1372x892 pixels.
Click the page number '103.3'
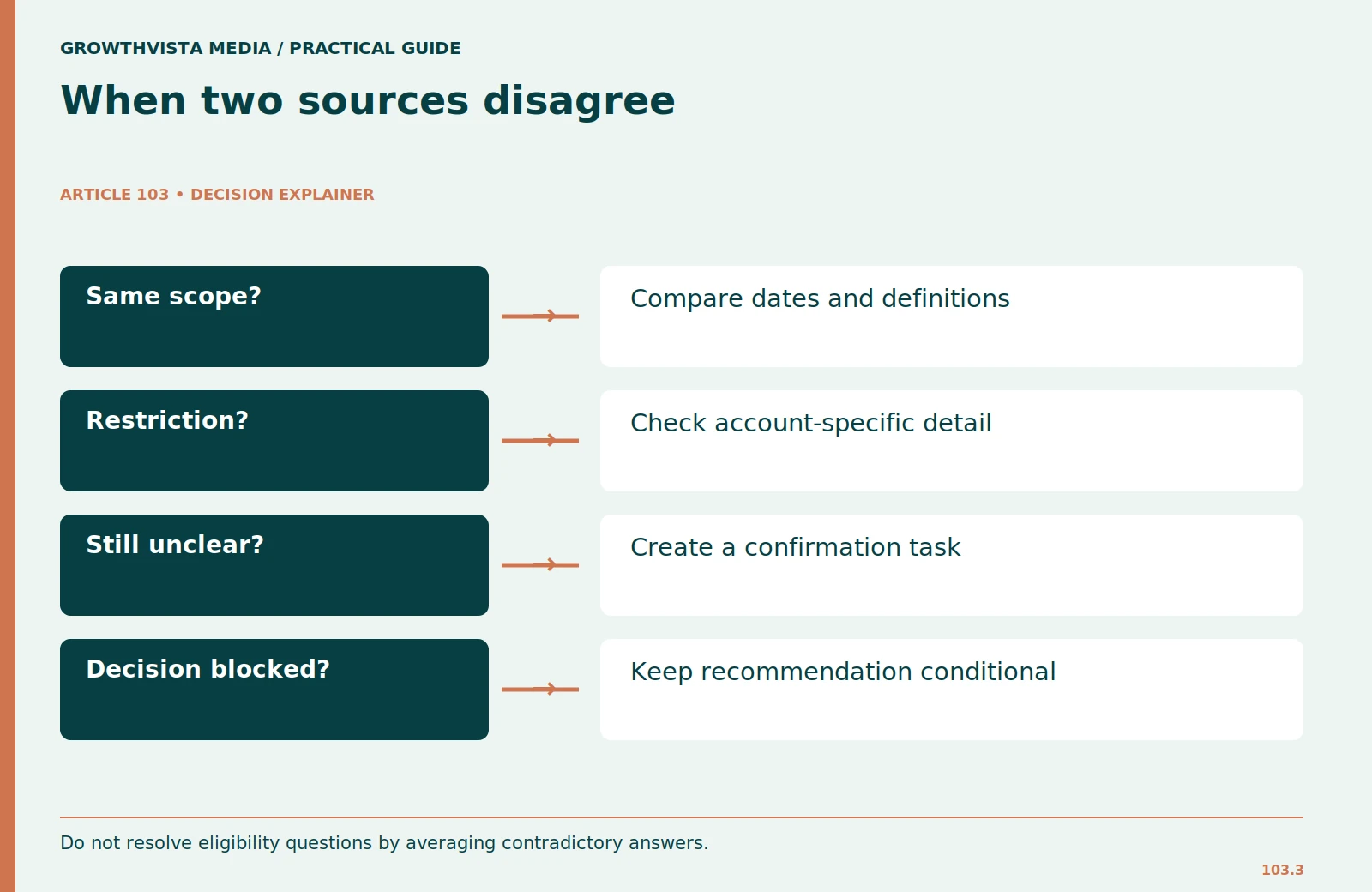point(1282,870)
